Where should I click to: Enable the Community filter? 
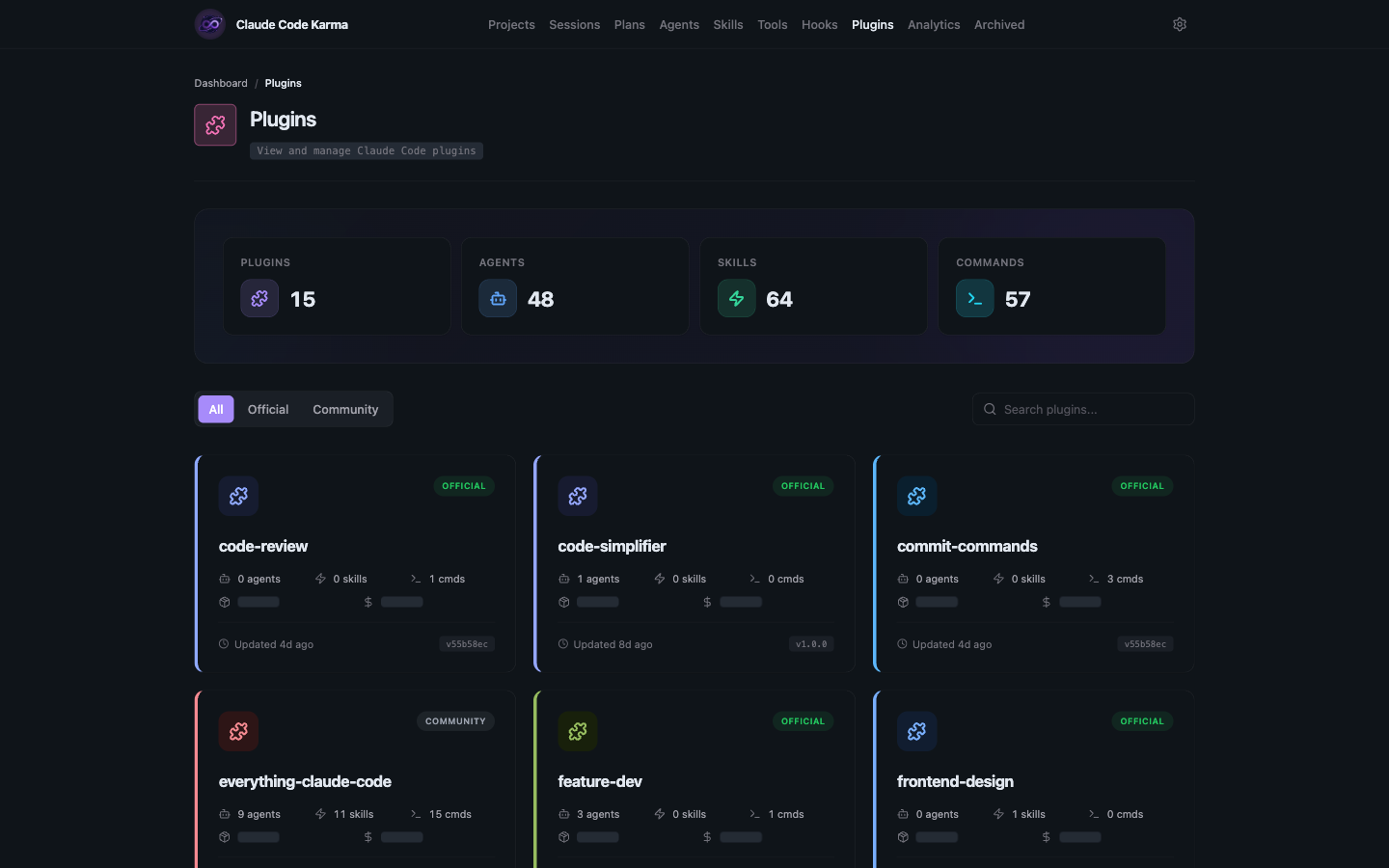[345, 409]
